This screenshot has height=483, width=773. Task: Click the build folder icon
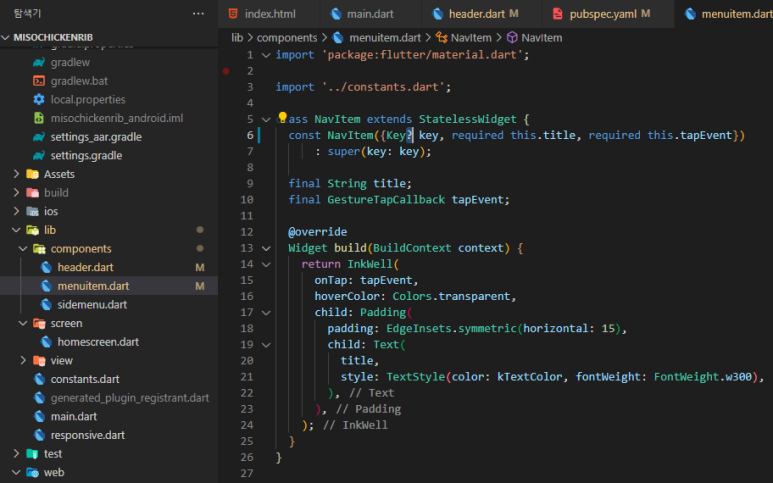pos(33,193)
